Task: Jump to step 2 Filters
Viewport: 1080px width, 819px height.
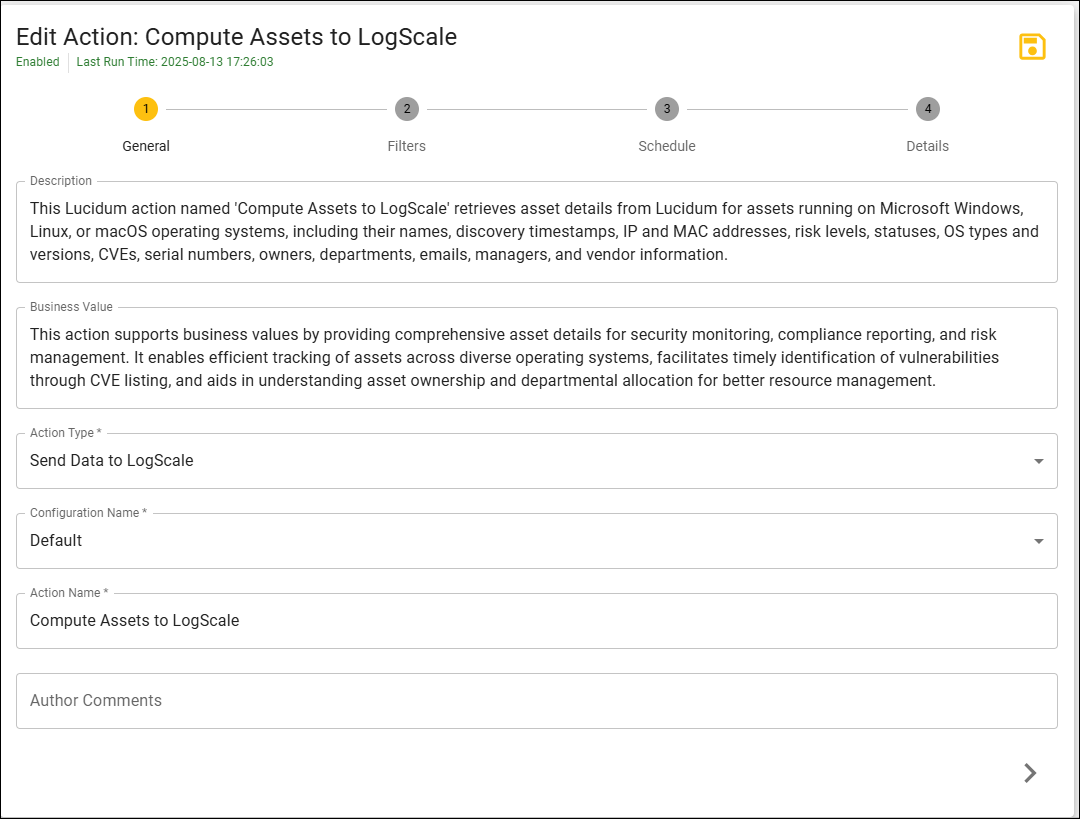Action: [x=406, y=109]
